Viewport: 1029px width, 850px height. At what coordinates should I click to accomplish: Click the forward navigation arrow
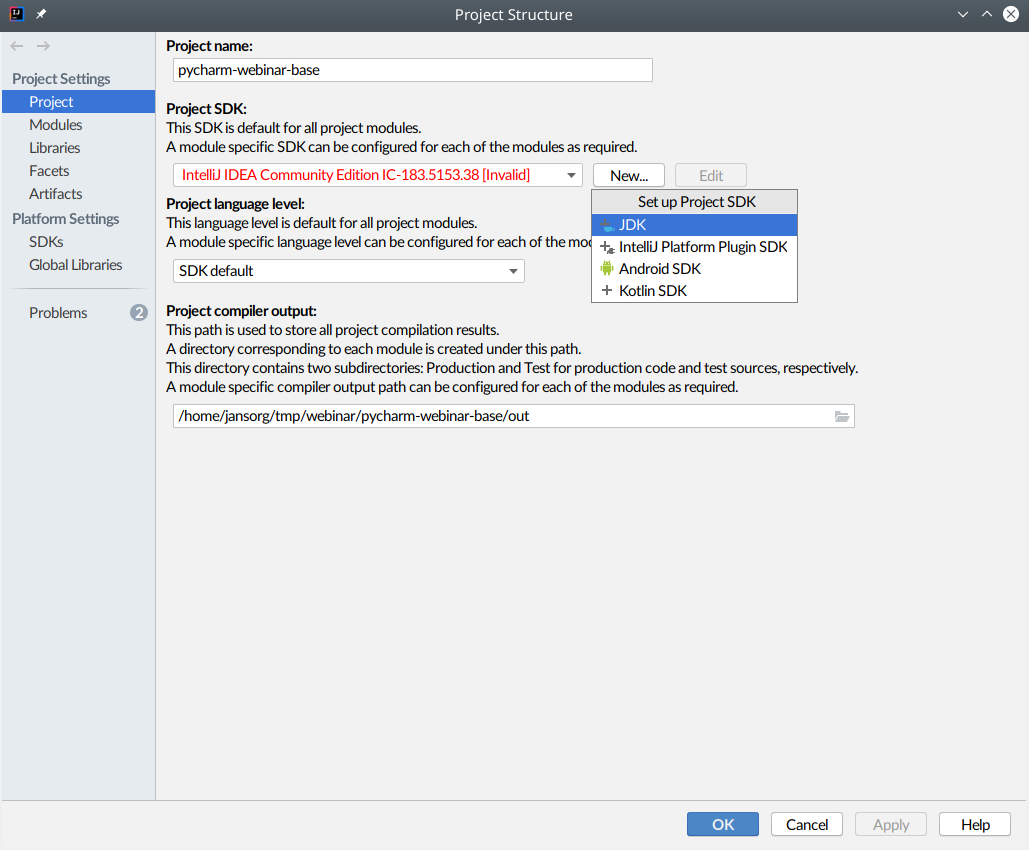click(43, 46)
